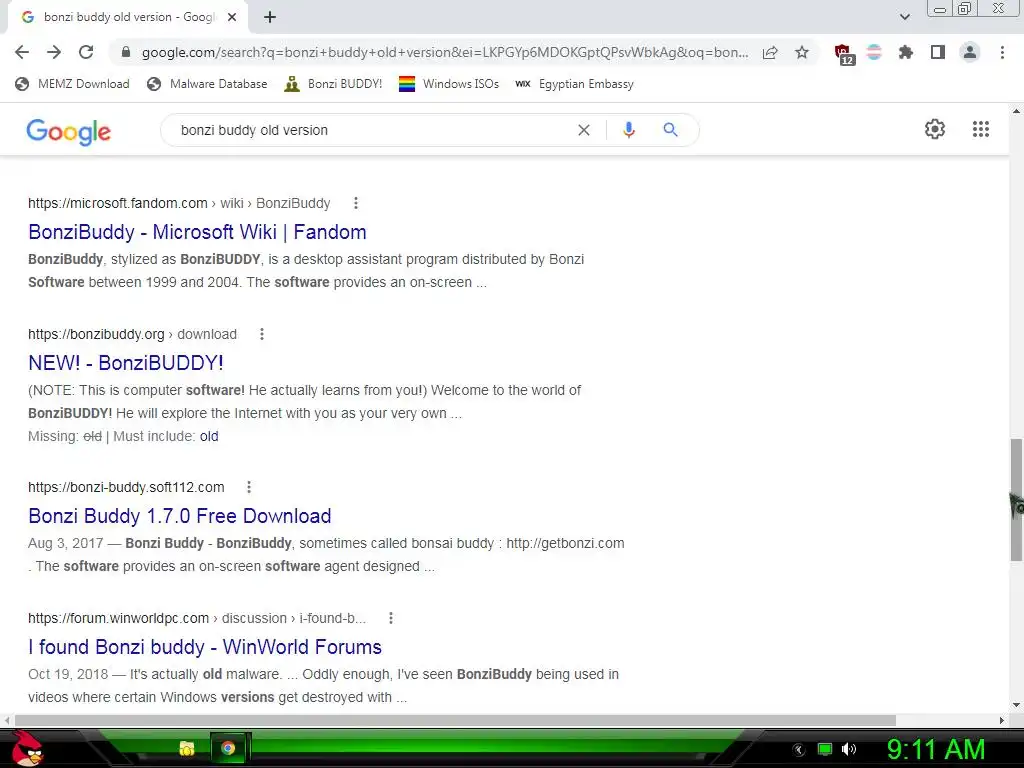1024x768 pixels.
Task: Clear the search box with X
Action: (584, 130)
